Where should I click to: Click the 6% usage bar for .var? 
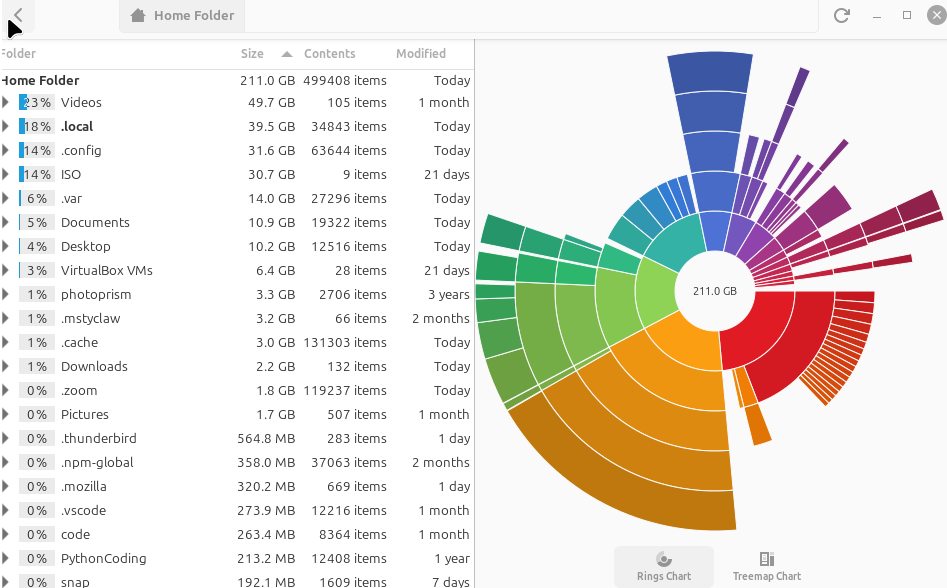pyautogui.click(x=36, y=198)
